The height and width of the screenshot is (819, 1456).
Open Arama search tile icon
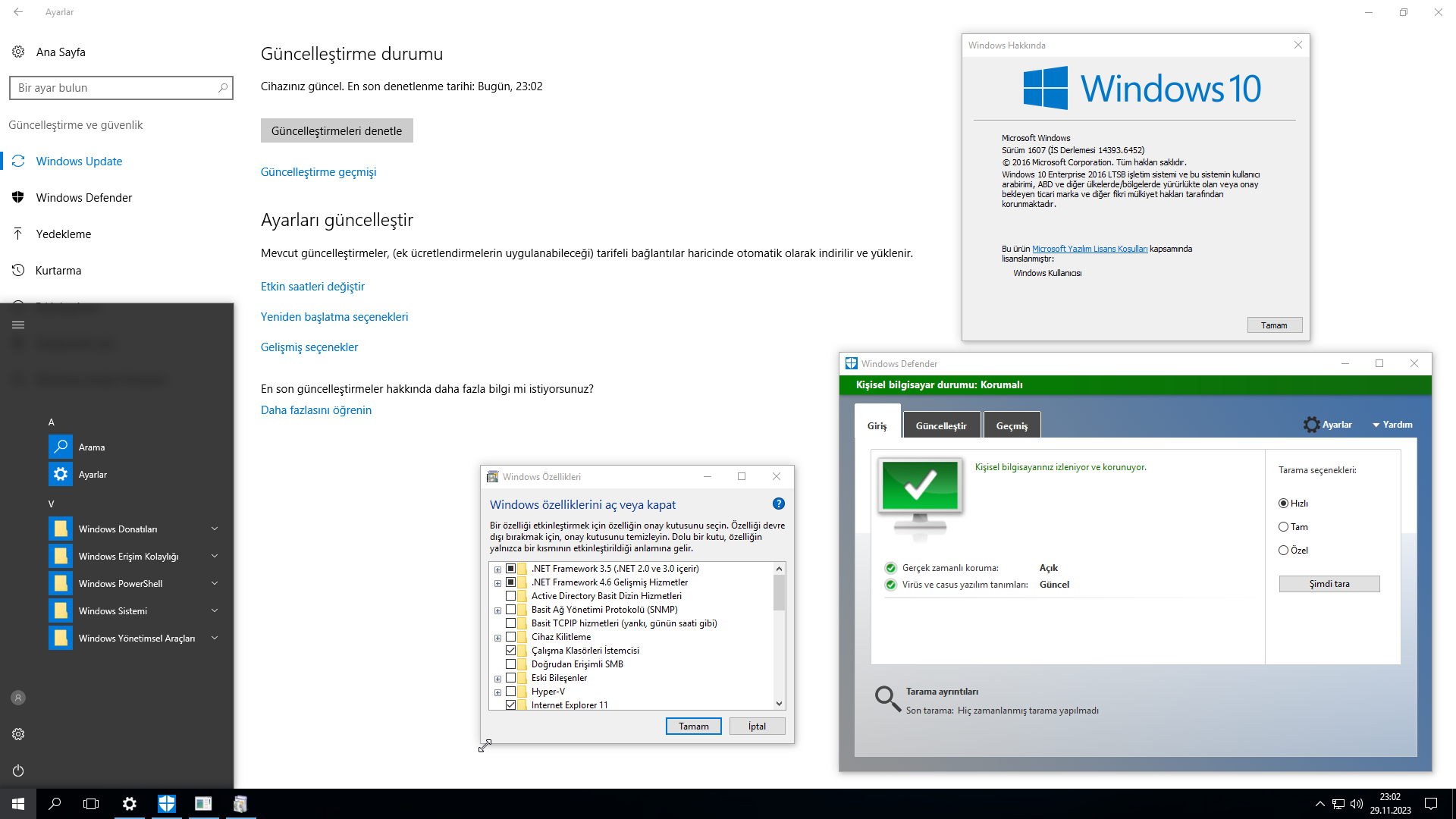61,447
